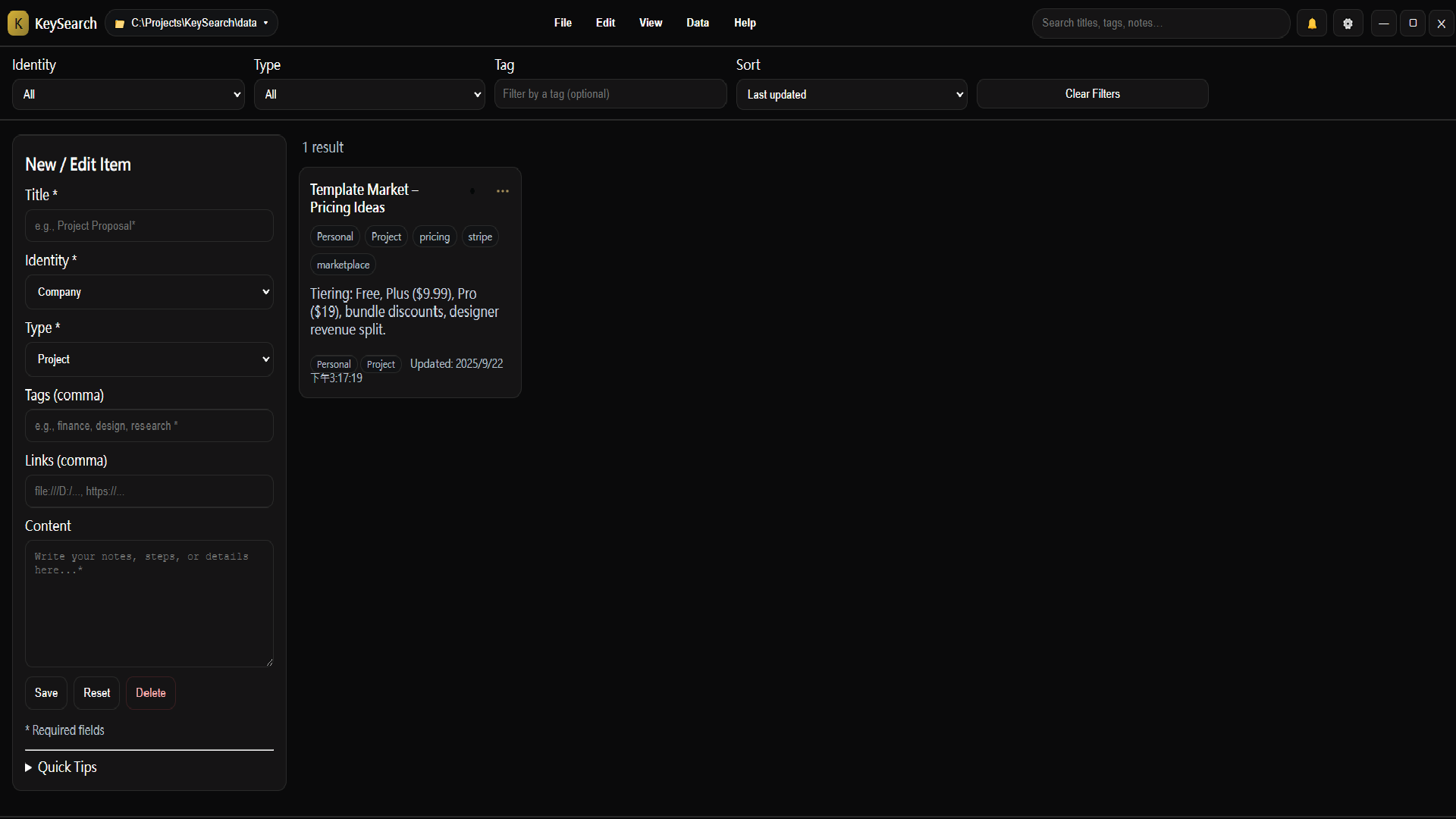
Task: Click the Title input field
Action: pyautogui.click(x=149, y=226)
